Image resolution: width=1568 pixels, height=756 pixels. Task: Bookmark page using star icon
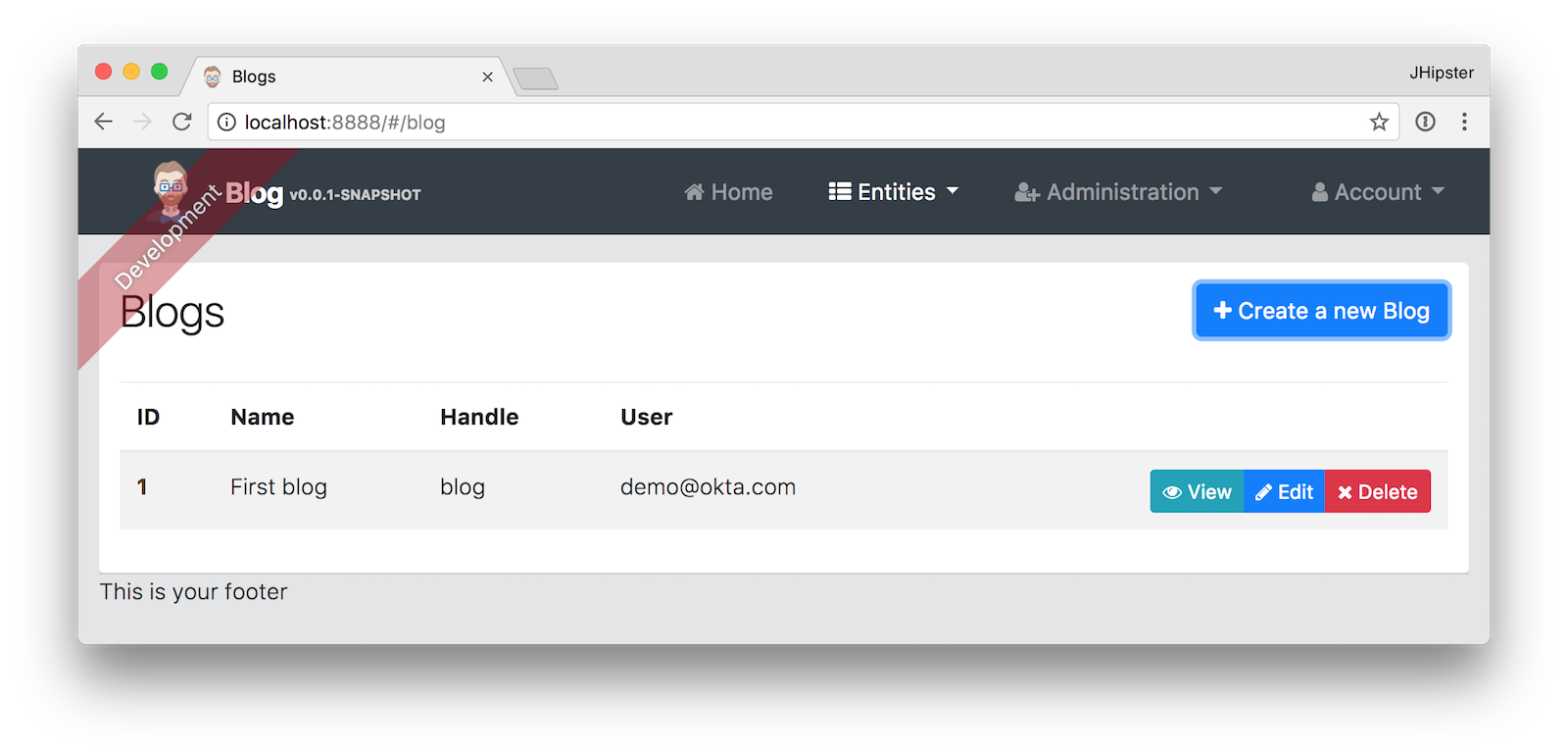[1379, 122]
